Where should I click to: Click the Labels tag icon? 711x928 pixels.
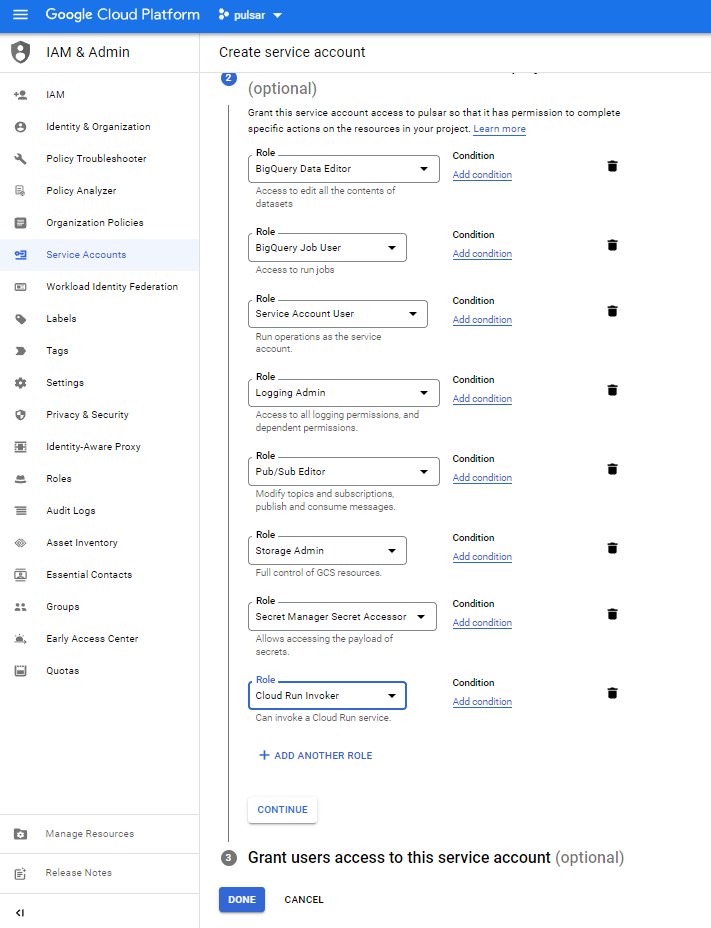pos(21,318)
